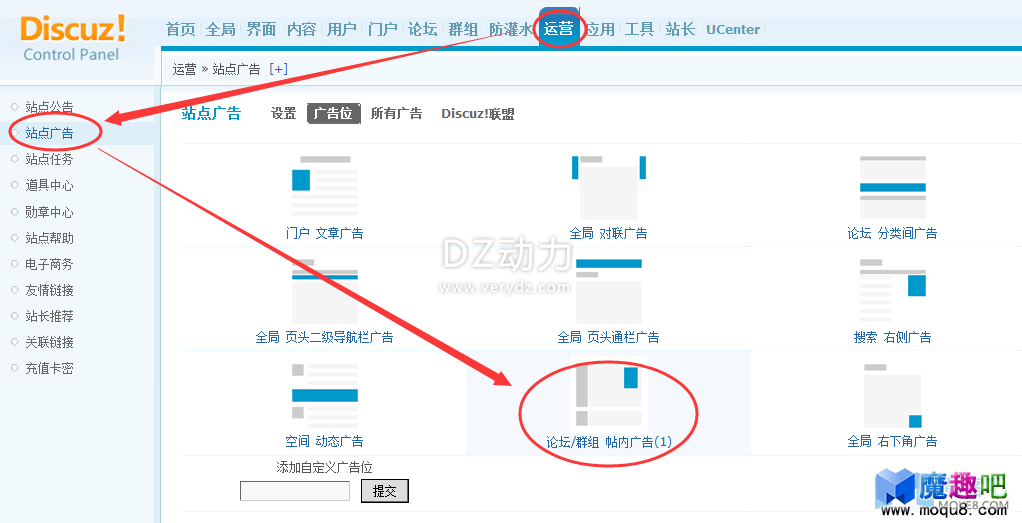Focus the 添加自定义广告位 text field

pos(295,491)
